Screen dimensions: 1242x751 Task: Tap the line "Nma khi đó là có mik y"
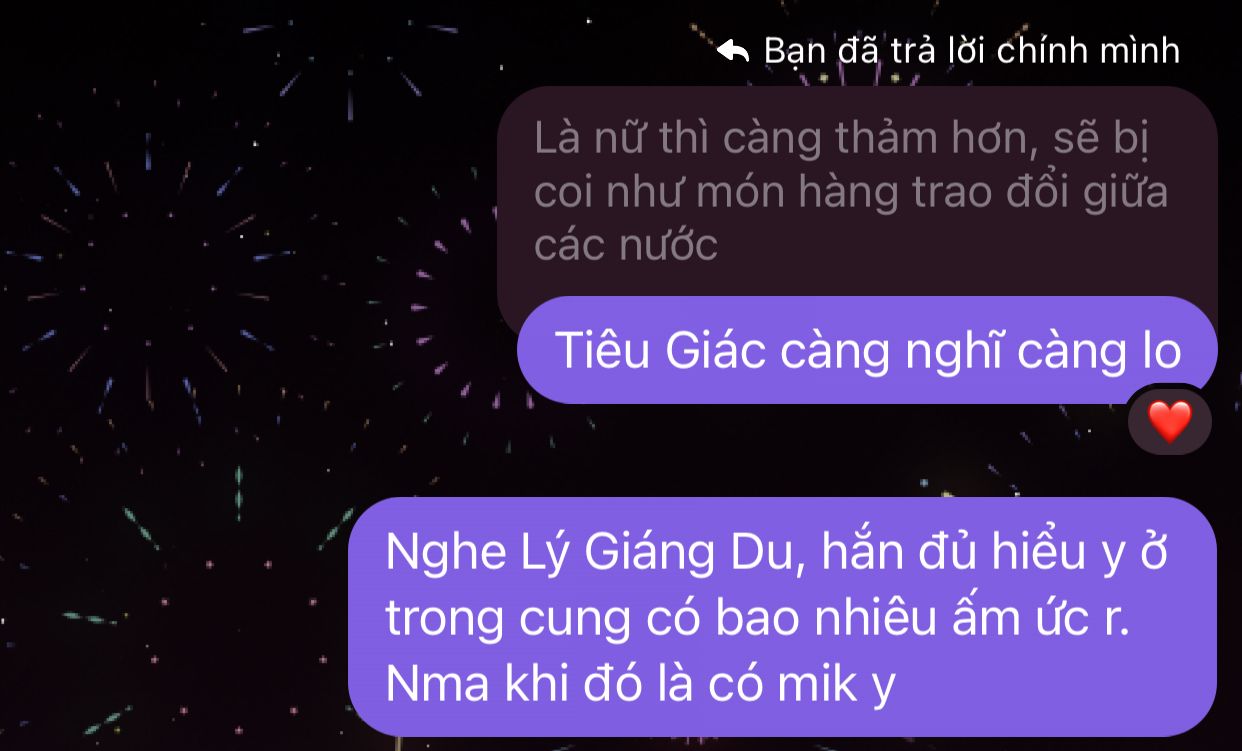[641, 685]
